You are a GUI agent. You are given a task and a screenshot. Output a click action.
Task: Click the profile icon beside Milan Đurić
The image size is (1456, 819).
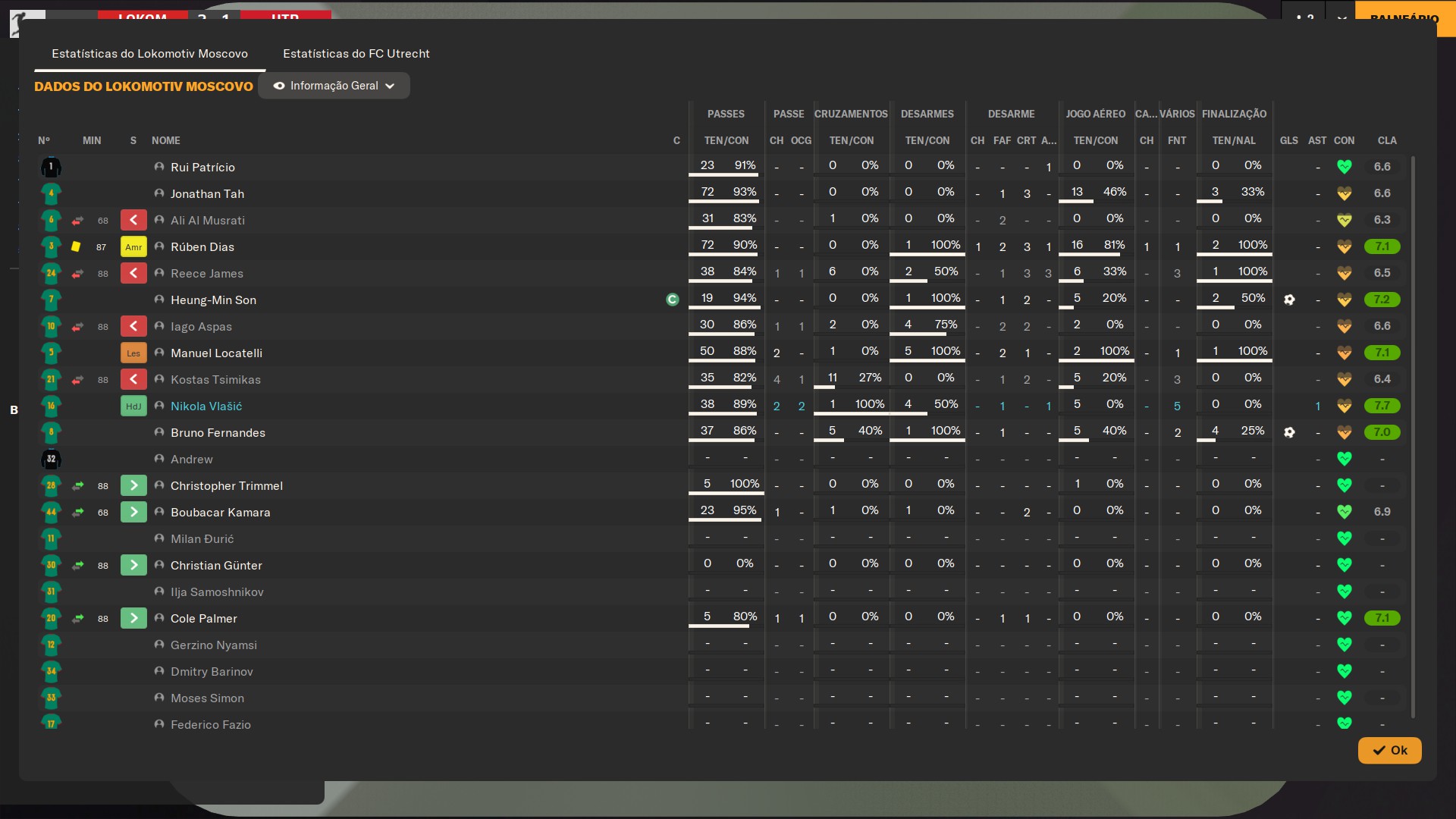[159, 538]
